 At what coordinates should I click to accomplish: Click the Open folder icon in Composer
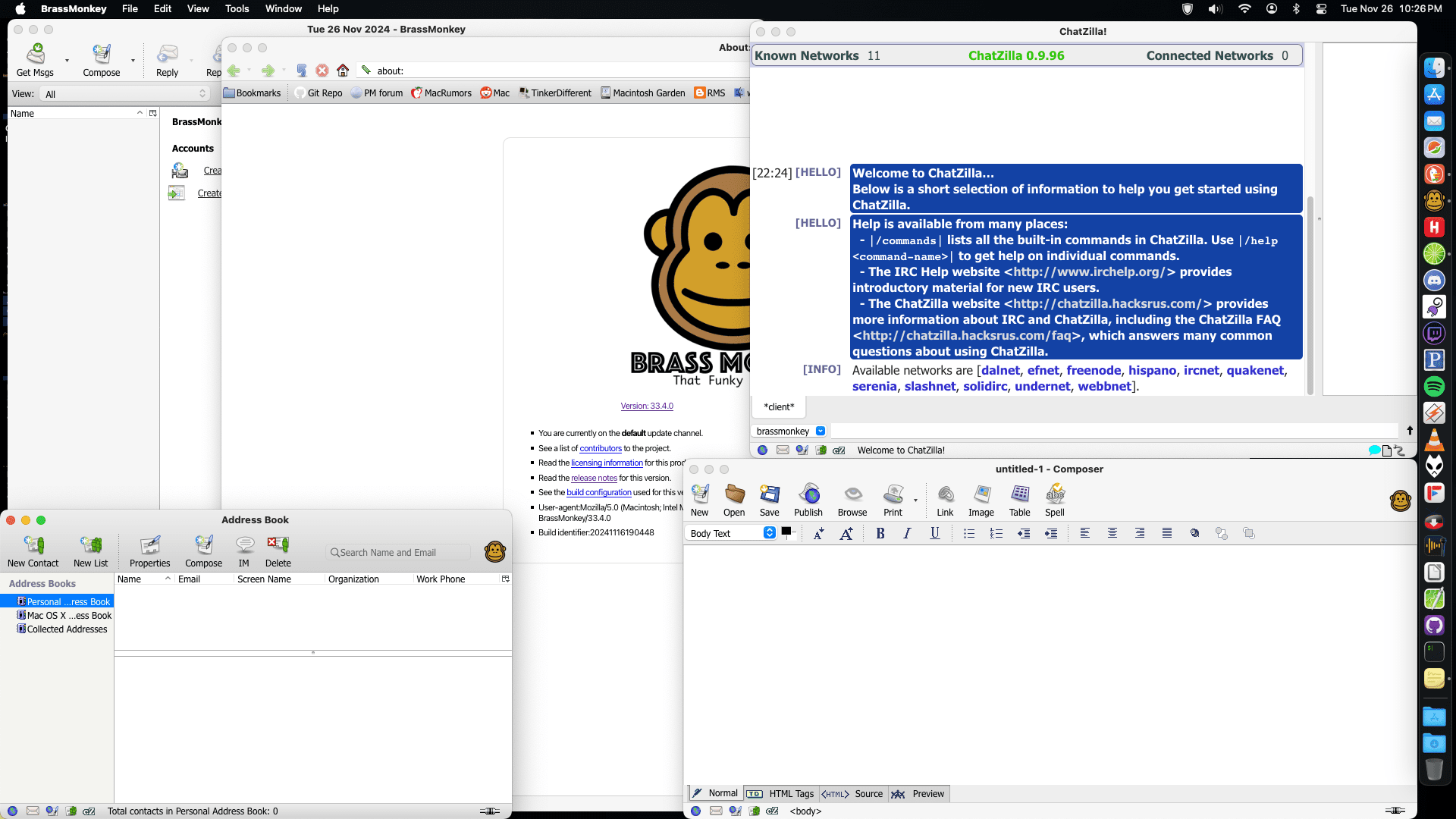734,494
